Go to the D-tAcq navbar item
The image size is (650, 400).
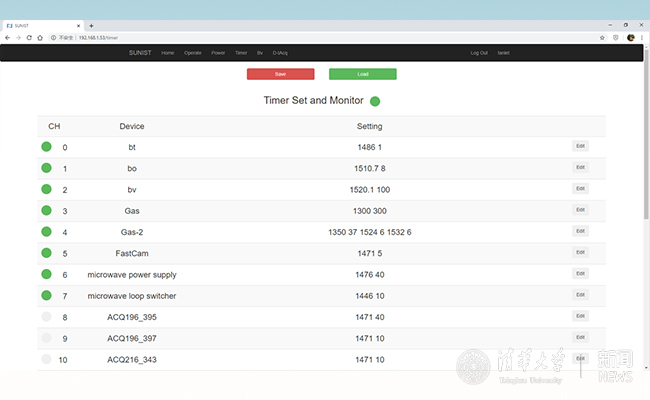tap(280, 53)
